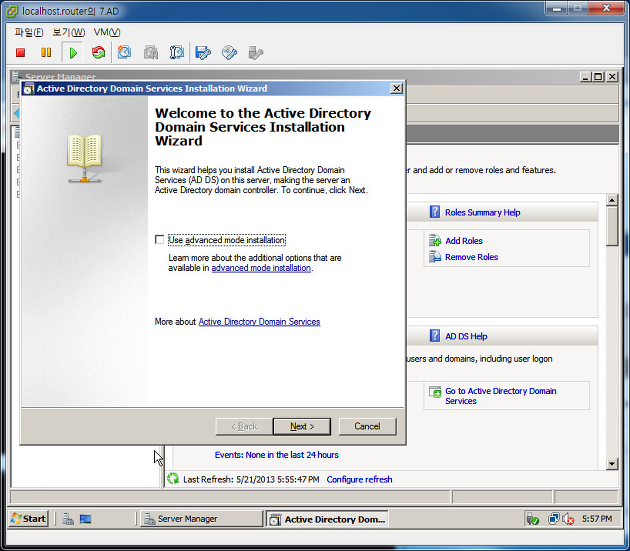
Task: Open the 보기(W) menu
Action: pyautogui.click(x=69, y=32)
